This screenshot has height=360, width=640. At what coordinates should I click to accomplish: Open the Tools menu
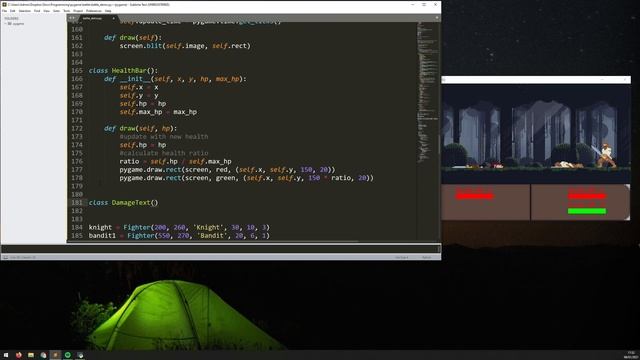click(67, 11)
